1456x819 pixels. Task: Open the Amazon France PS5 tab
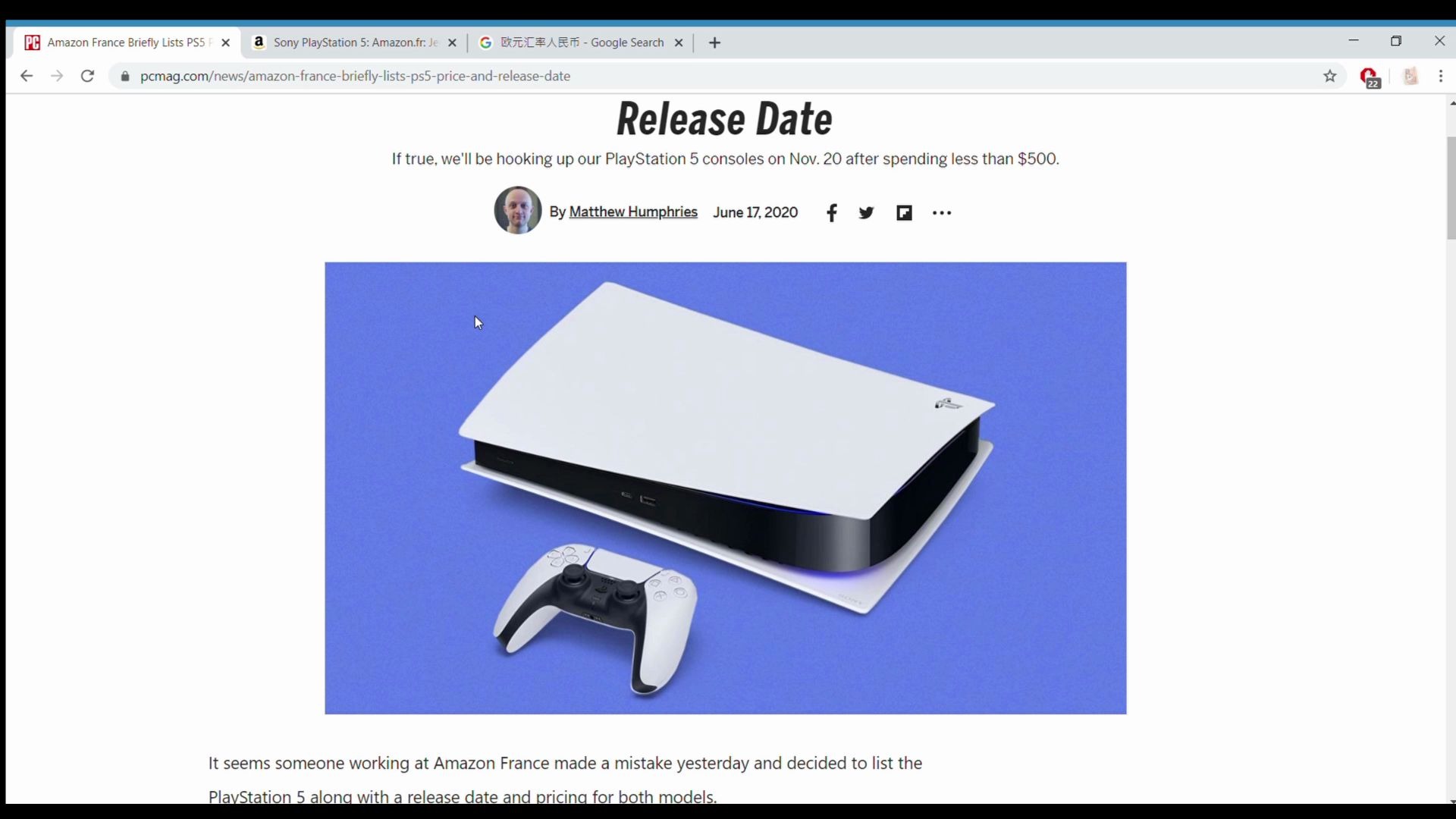click(355, 42)
